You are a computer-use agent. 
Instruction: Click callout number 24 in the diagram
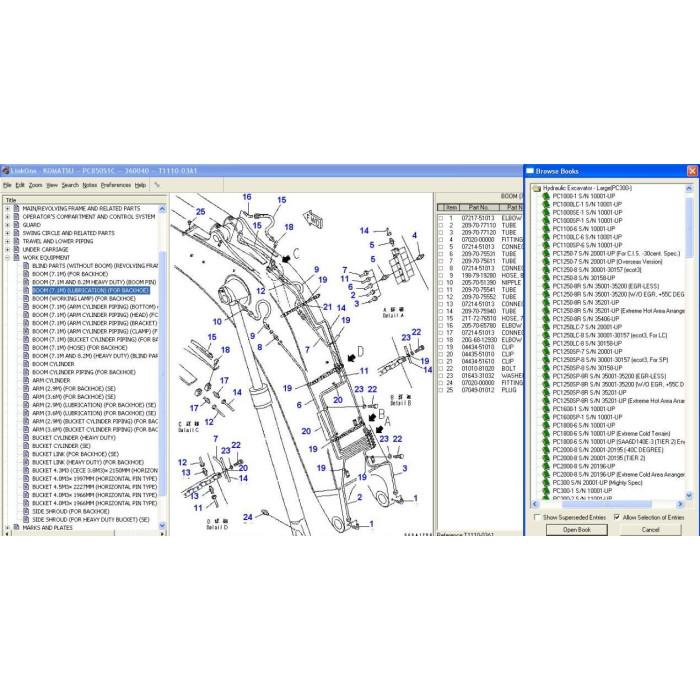click(x=248, y=517)
